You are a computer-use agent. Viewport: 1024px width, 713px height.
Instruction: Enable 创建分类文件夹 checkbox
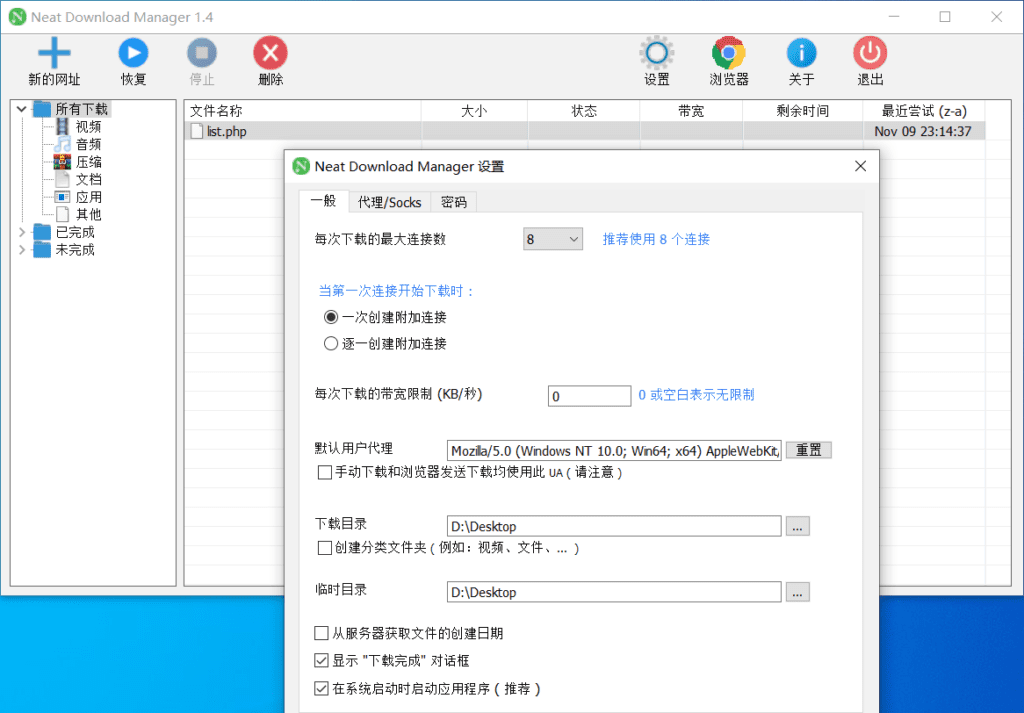point(325,548)
